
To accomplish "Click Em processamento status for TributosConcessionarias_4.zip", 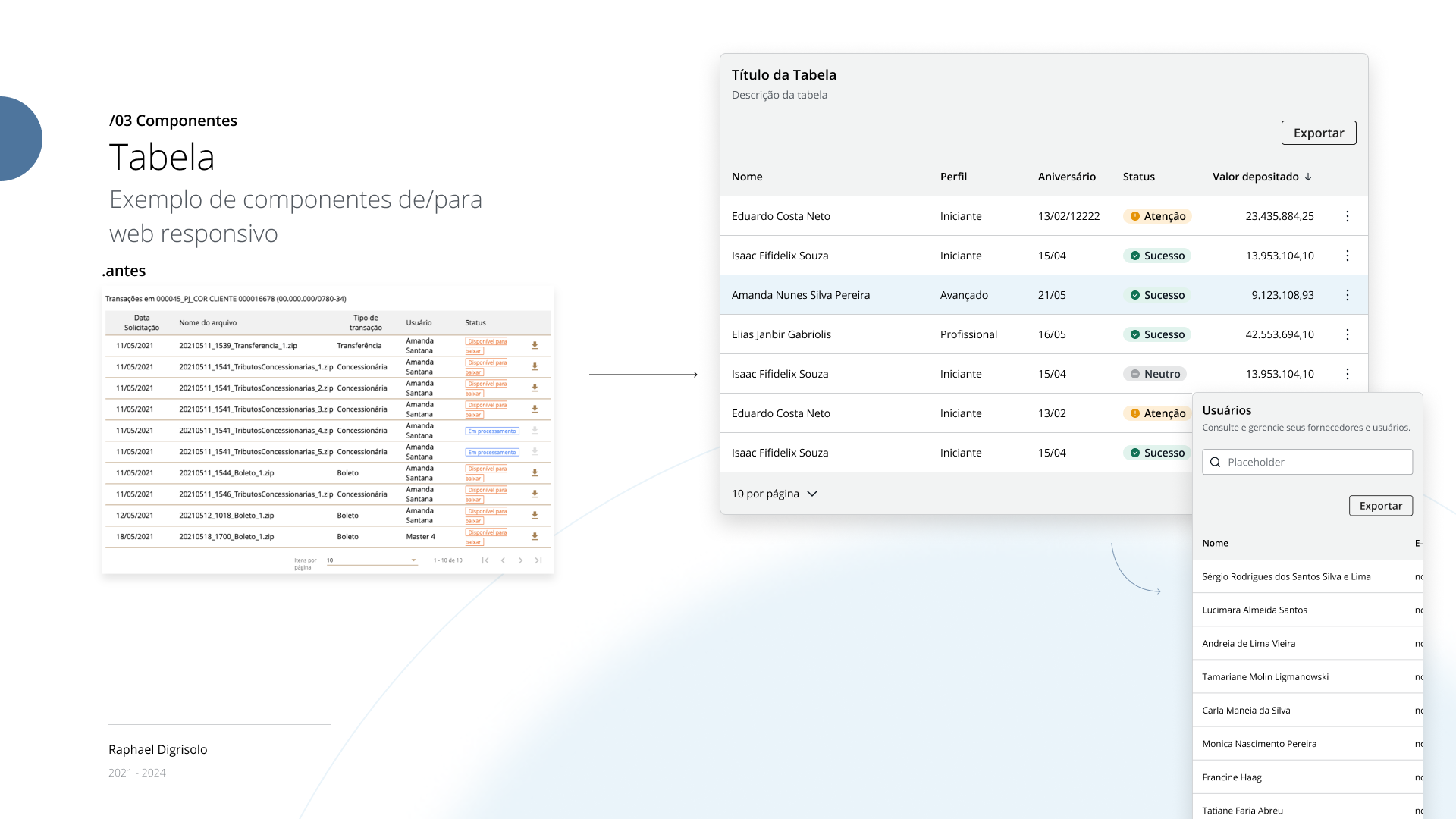I will click(492, 431).
